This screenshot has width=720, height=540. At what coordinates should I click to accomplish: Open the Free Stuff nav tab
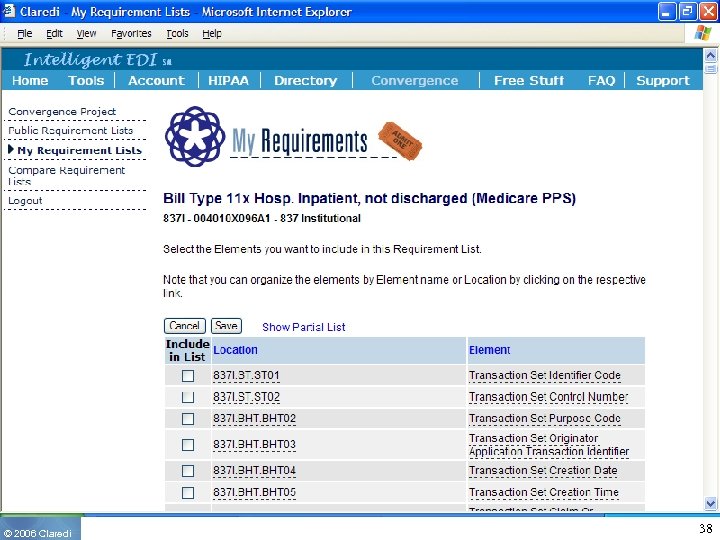pos(529,80)
